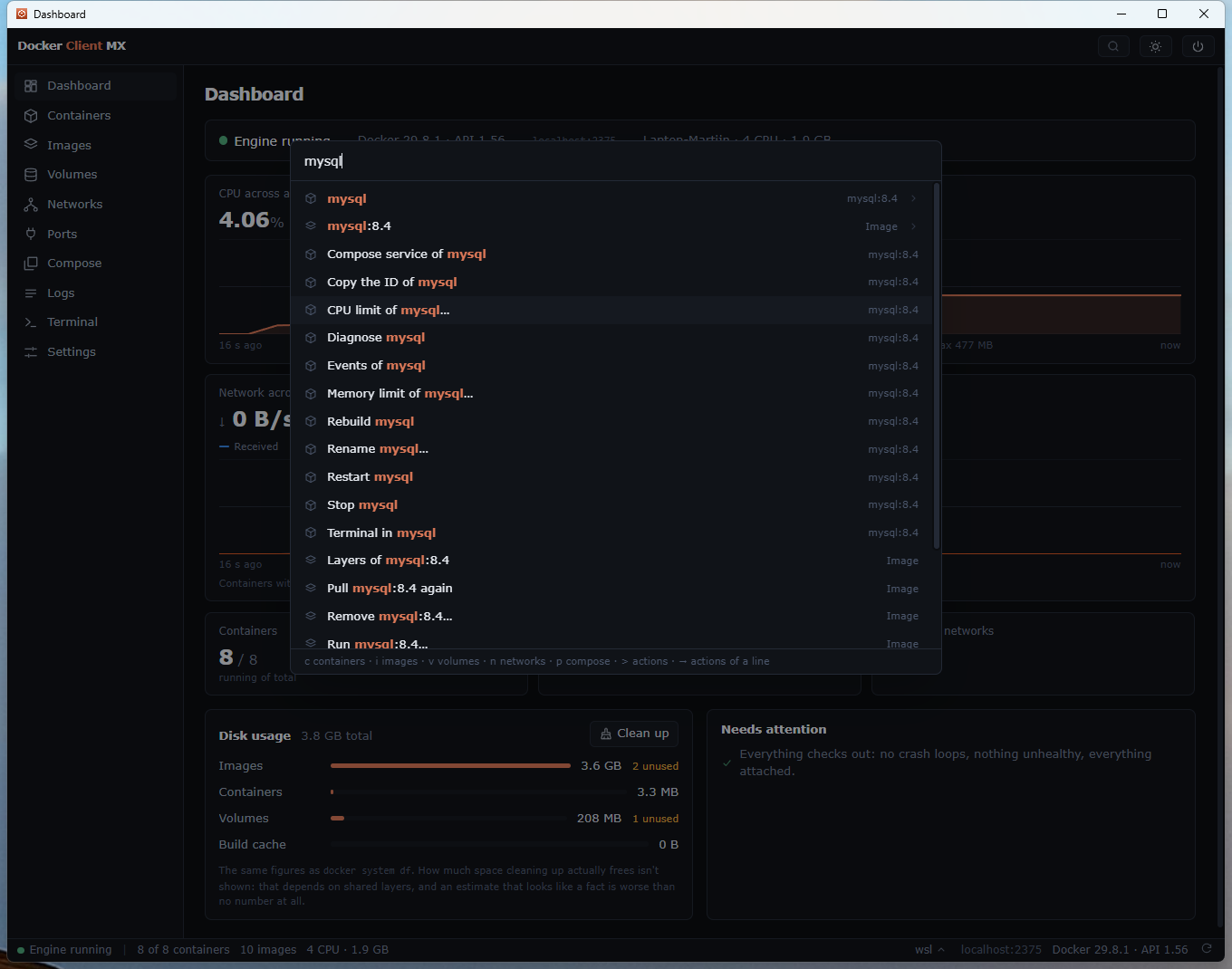Screen dimensions: 1232x969
Task: Go to Containers in sidebar
Action: [96, 116]
